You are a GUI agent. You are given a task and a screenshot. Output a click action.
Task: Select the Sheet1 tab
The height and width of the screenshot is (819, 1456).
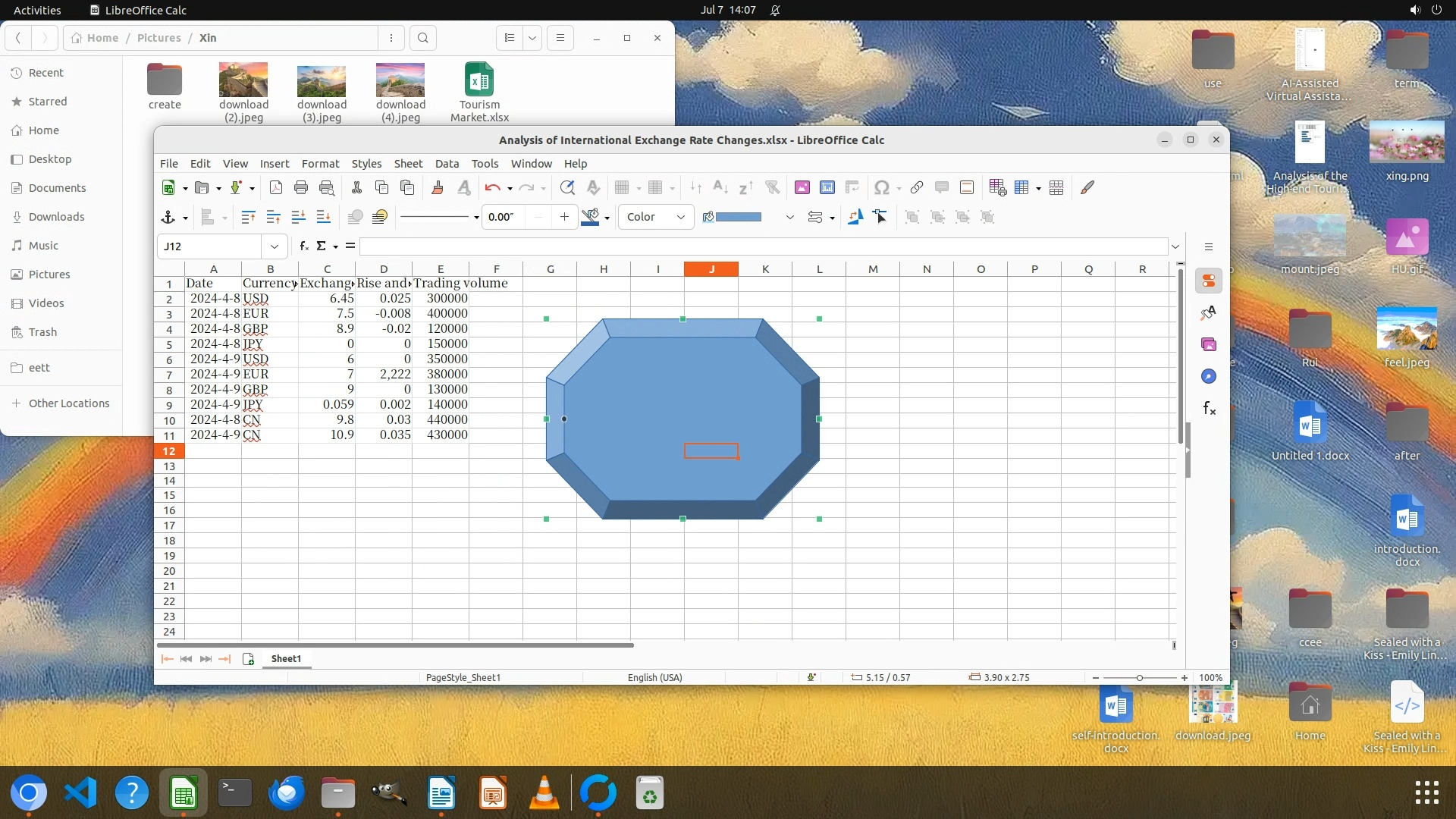[286, 658]
